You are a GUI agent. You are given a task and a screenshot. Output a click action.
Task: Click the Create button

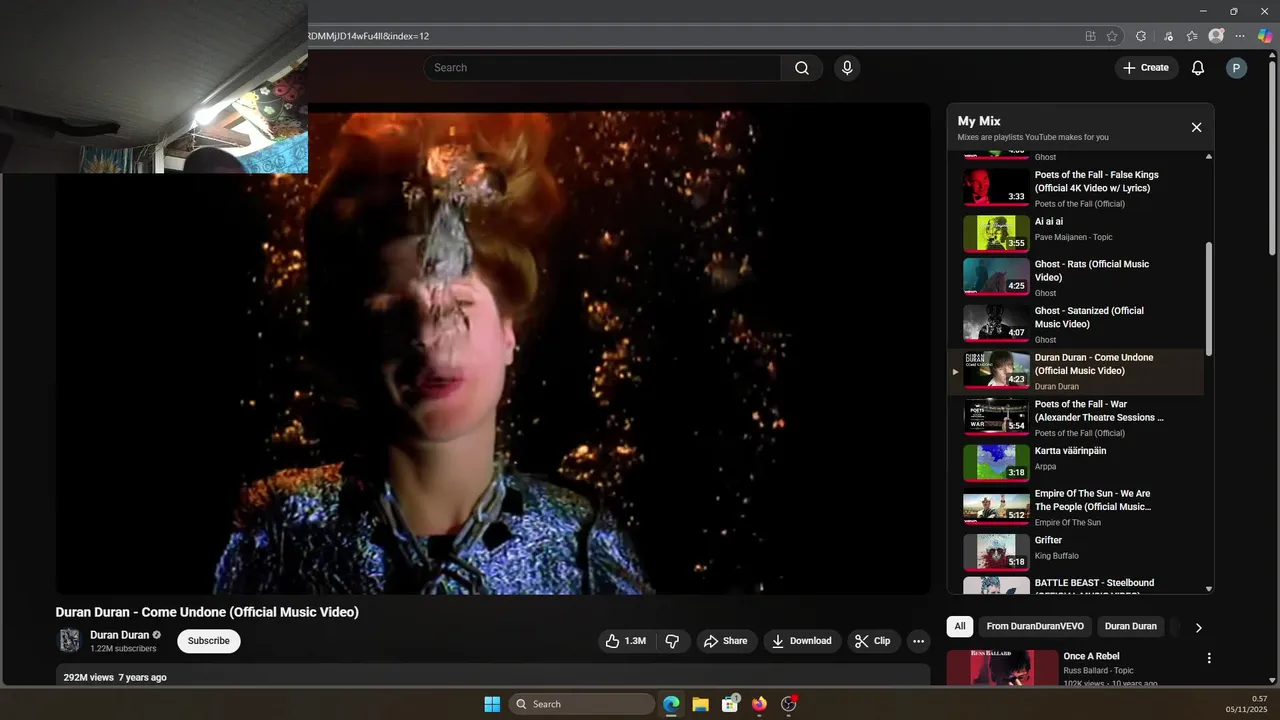point(1146,68)
